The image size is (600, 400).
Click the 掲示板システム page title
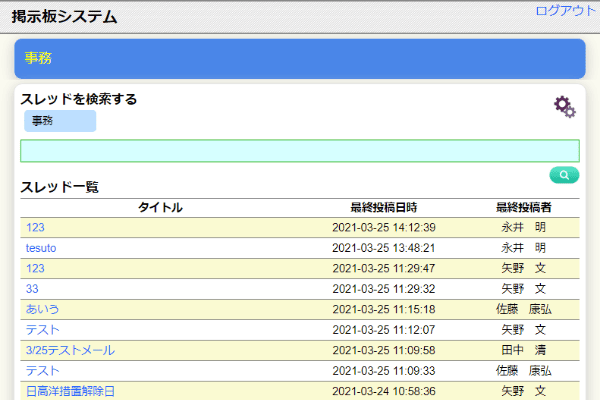pos(64,17)
